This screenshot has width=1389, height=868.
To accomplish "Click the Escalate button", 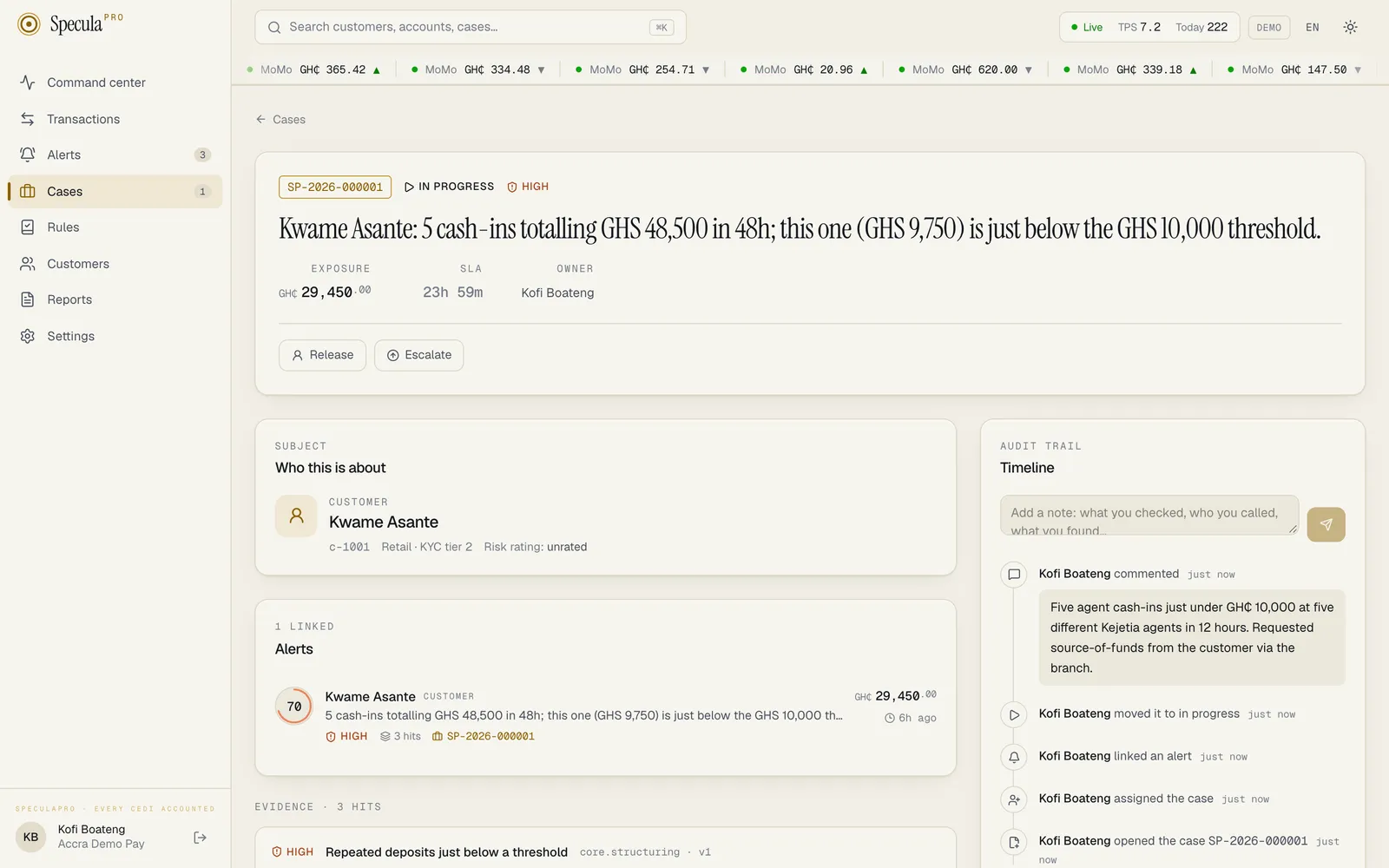I will 418,355.
